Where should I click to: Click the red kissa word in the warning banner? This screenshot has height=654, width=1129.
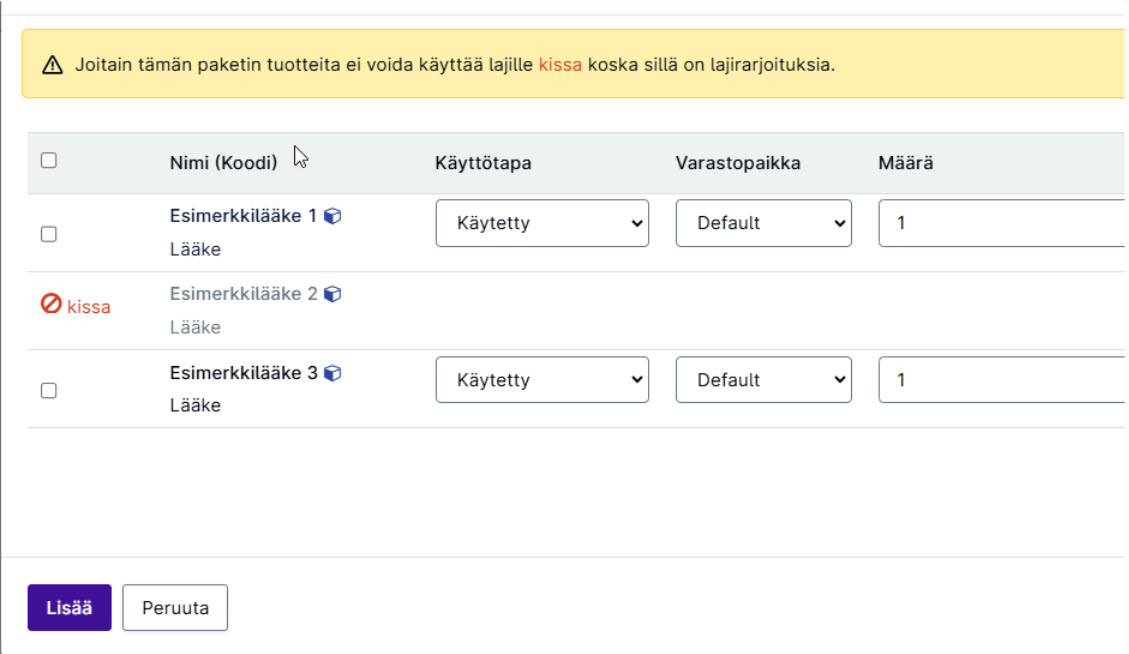tap(560, 65)
